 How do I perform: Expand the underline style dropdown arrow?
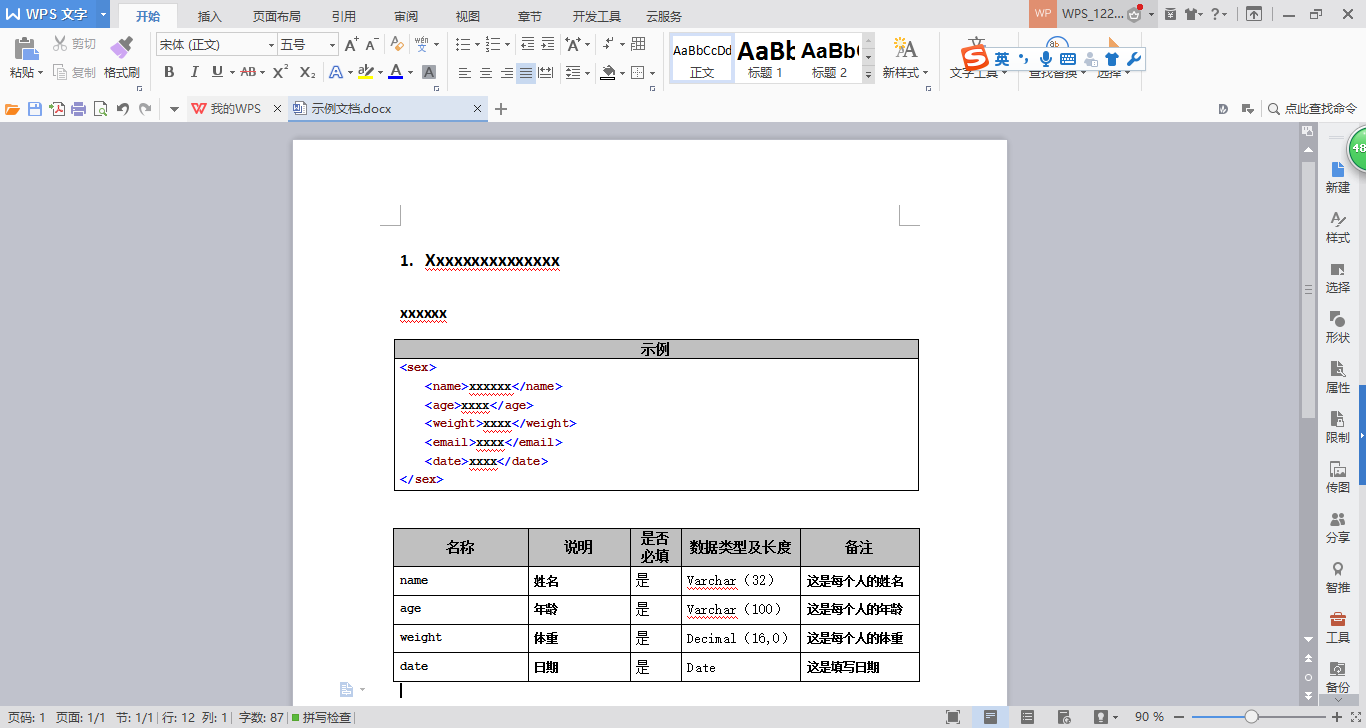click(x=232, y=72)
